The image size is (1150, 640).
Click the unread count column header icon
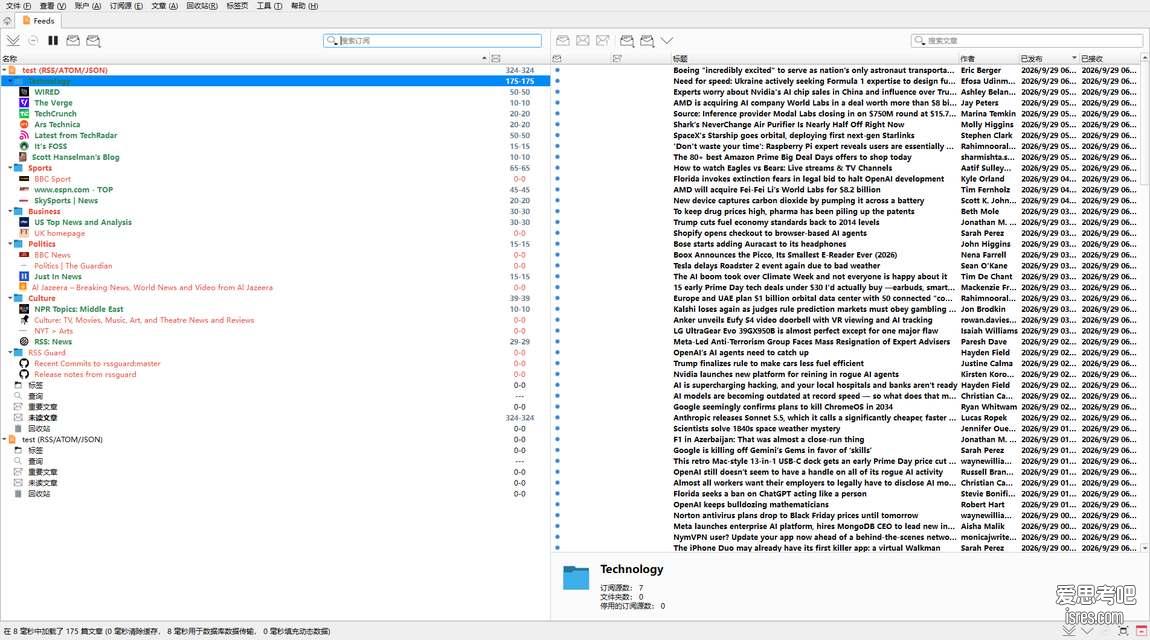[x=496, y=59]
